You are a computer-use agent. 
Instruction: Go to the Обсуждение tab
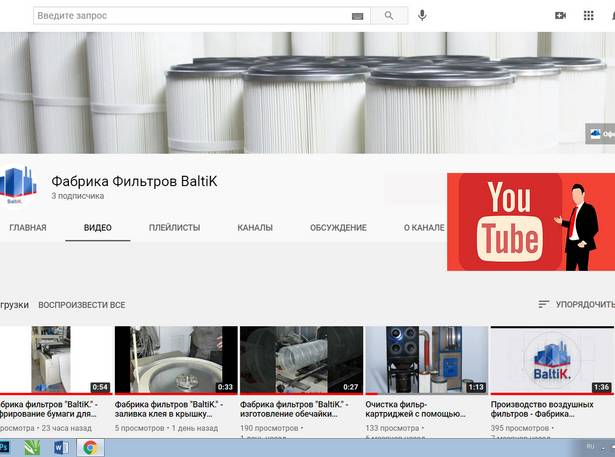pos(338,228)
